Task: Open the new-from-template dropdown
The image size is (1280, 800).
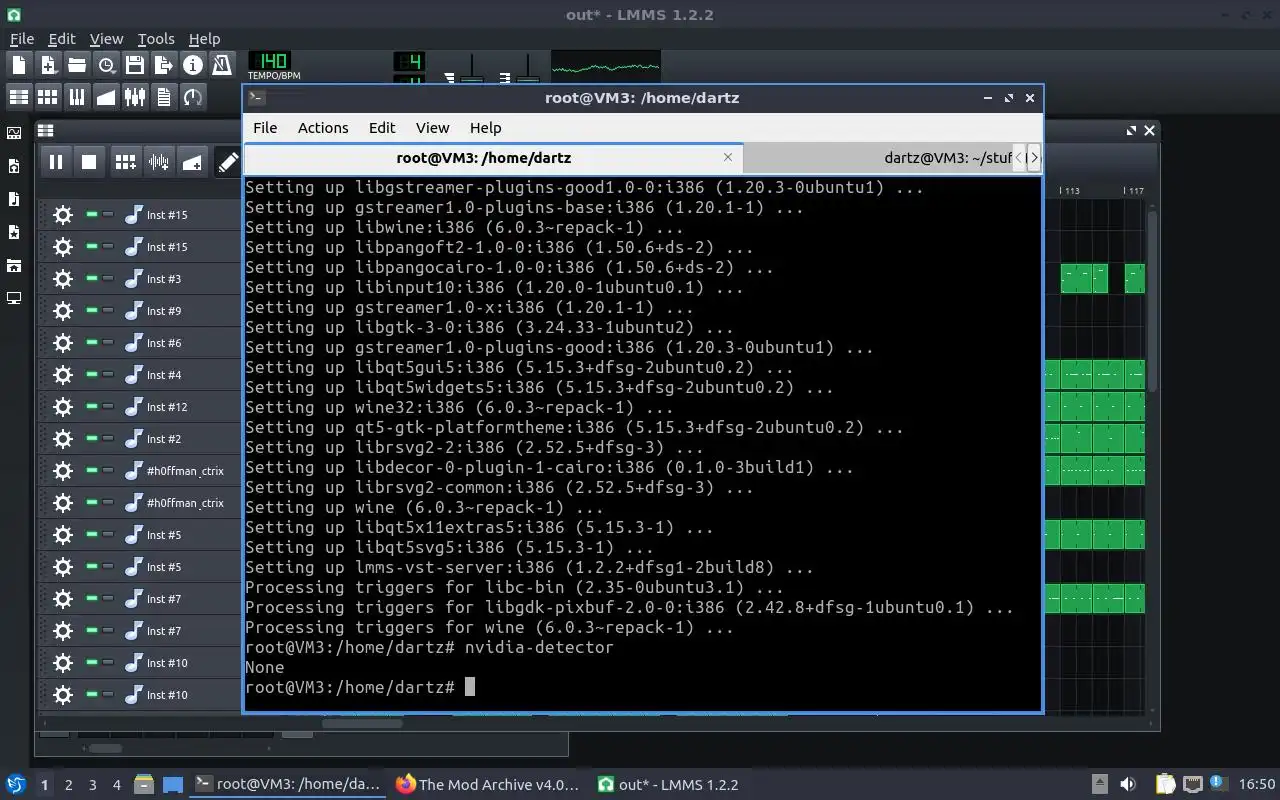Action: [47, 65]
